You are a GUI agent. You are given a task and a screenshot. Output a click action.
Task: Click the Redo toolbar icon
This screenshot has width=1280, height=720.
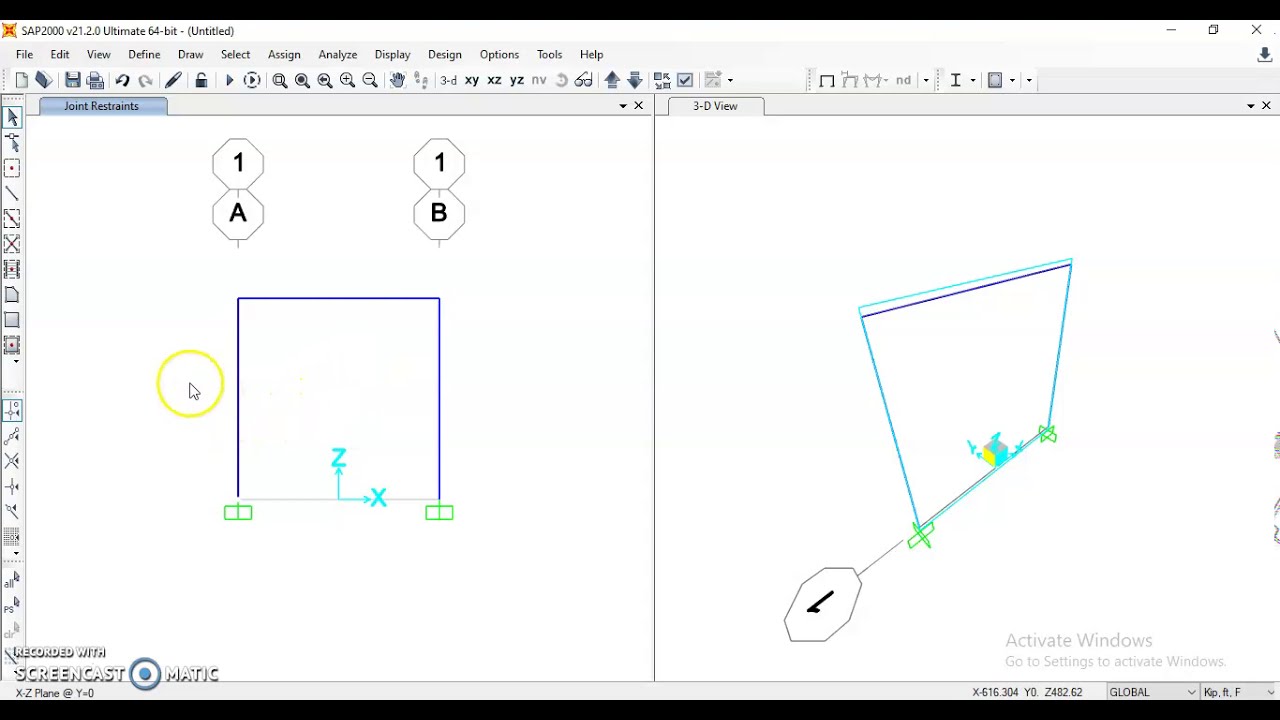coord(146,80)
